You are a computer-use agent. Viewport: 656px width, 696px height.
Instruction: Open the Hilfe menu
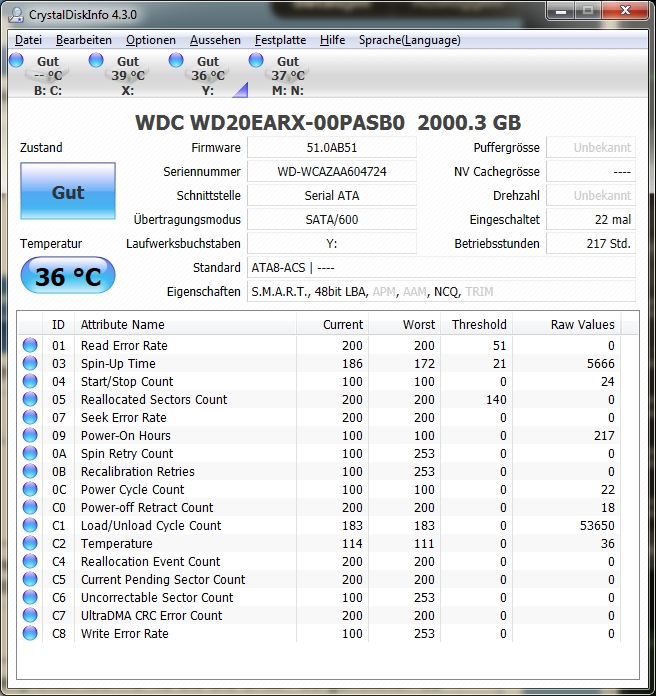tap(332, 40)
